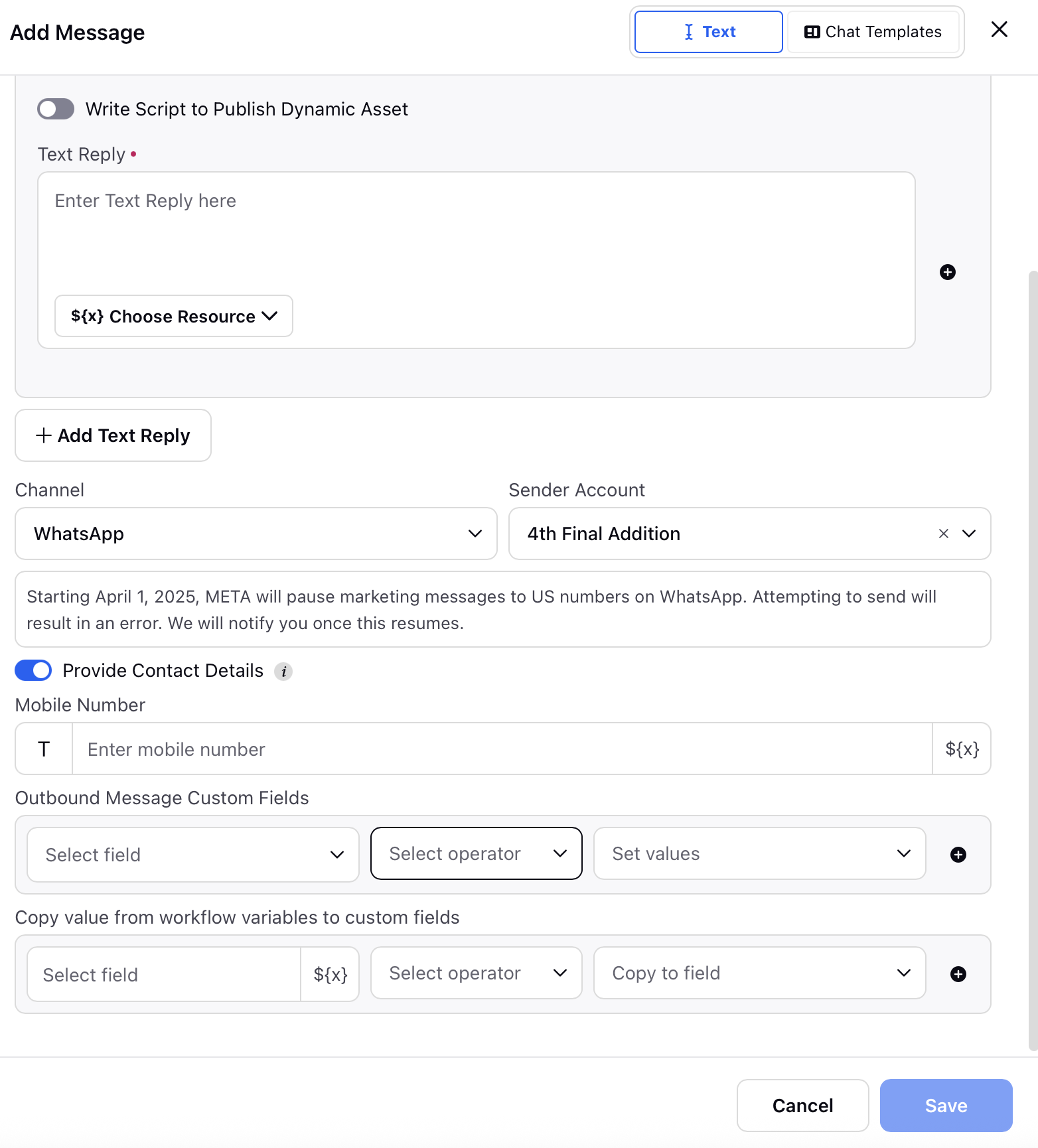Click ${x} variable icon in workflow Select field

coord(330,974)
